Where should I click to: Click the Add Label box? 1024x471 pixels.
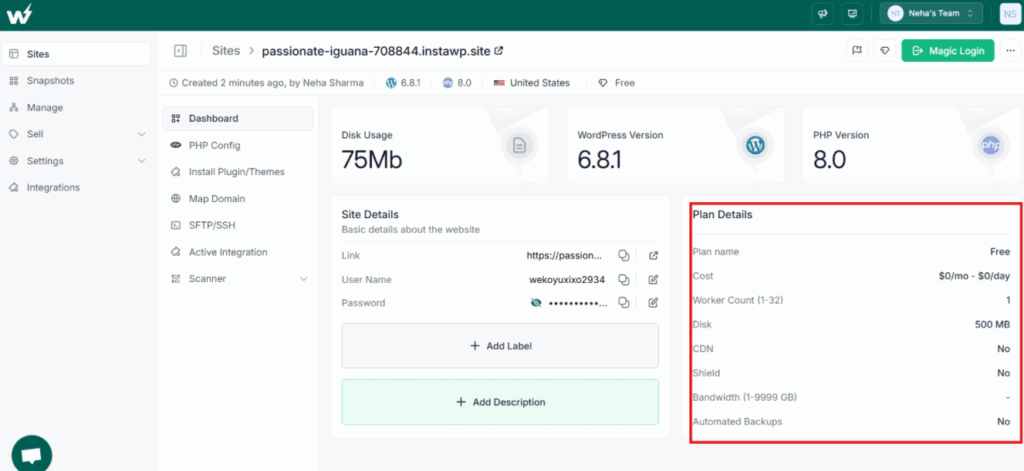(x=500, y=346)
